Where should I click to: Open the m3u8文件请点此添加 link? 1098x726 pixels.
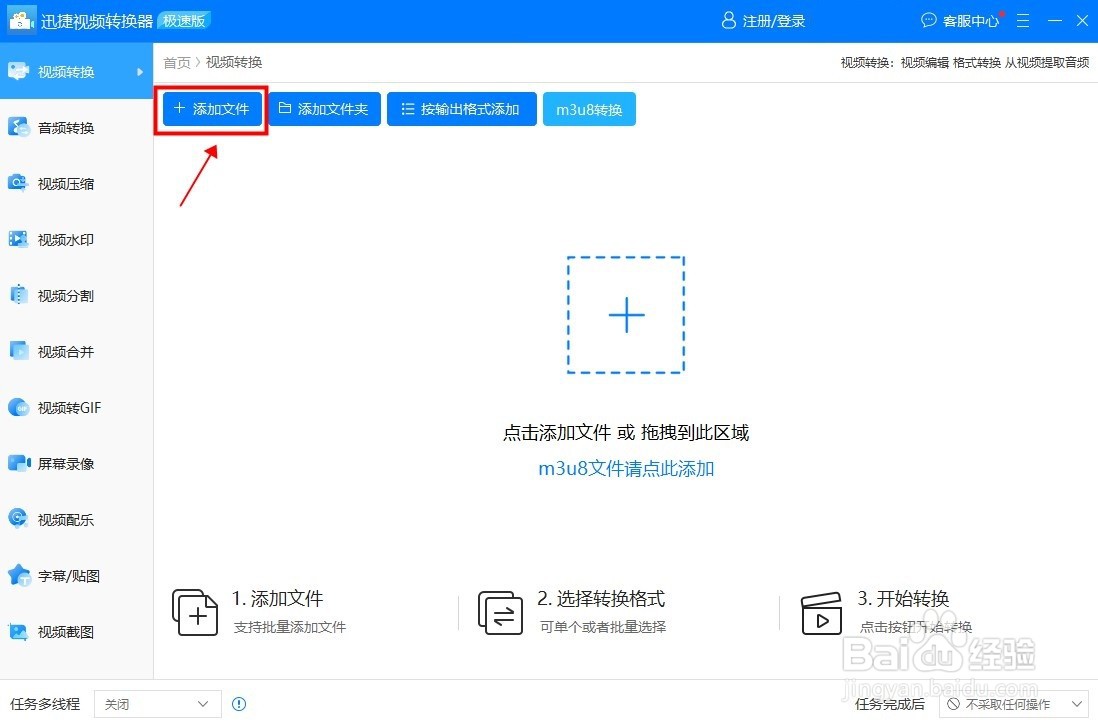pos(626,468)
